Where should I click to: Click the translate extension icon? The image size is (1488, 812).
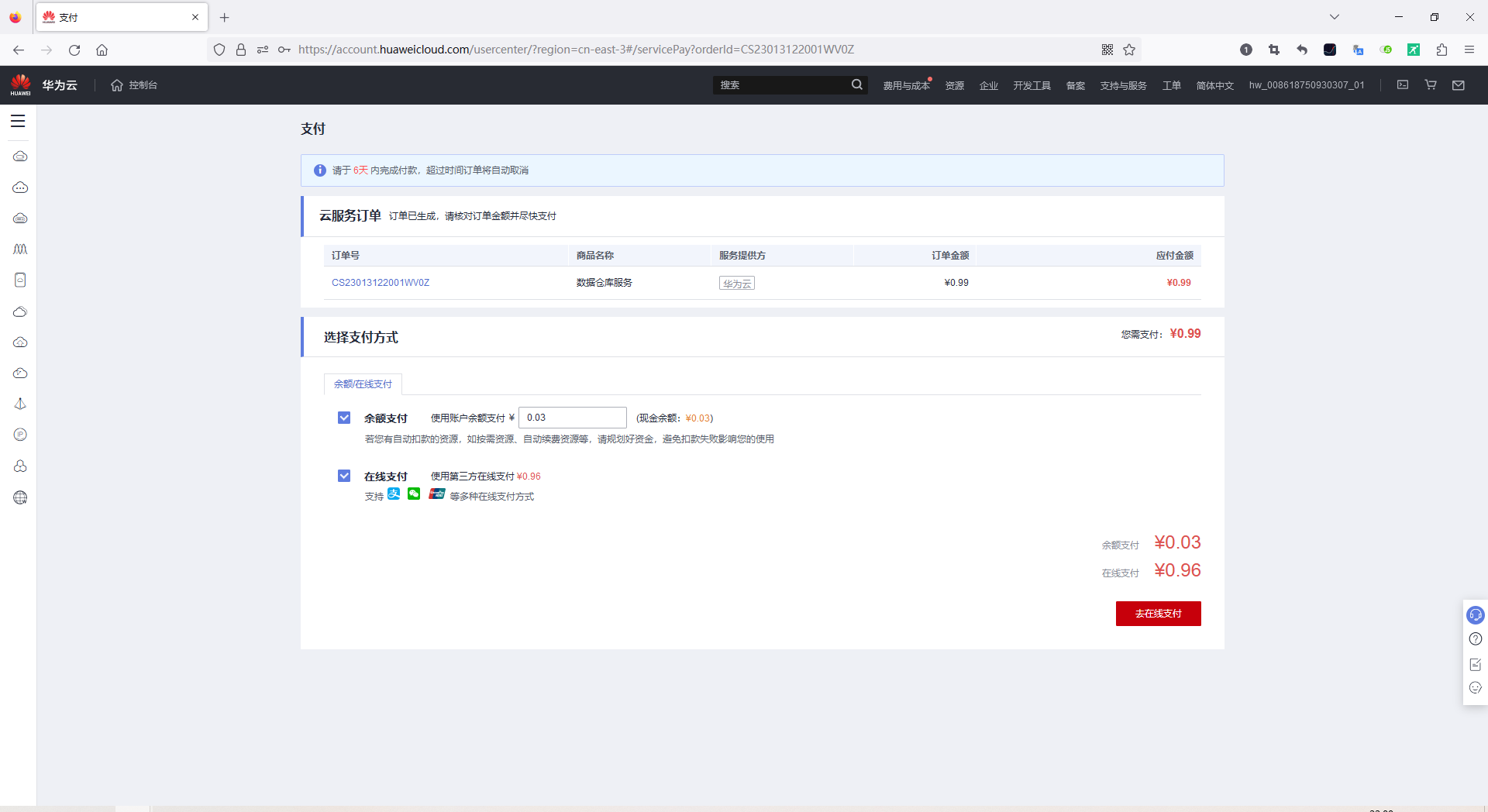1358,50
